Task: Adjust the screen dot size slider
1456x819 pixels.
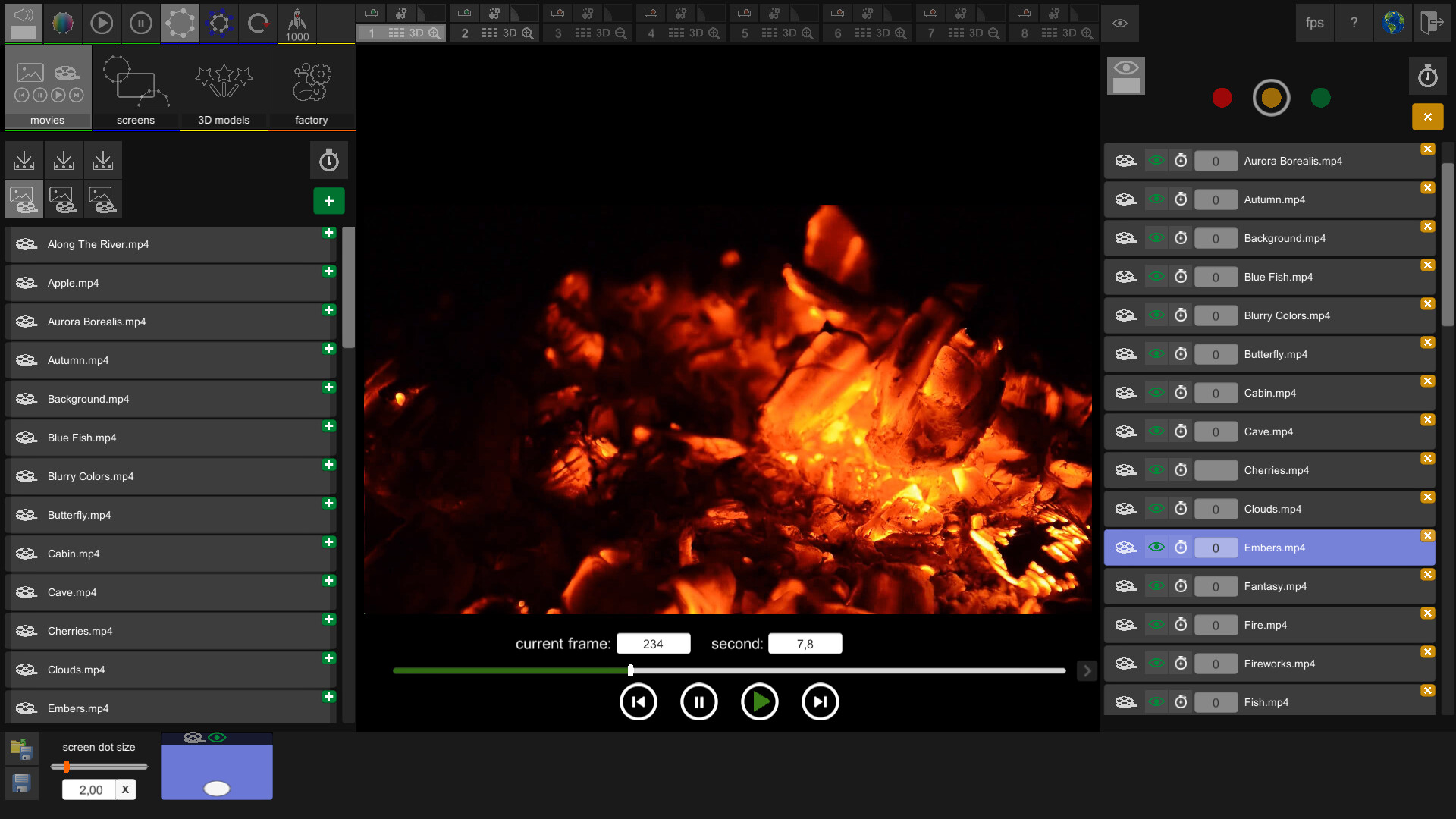Action: click(68, 767)
